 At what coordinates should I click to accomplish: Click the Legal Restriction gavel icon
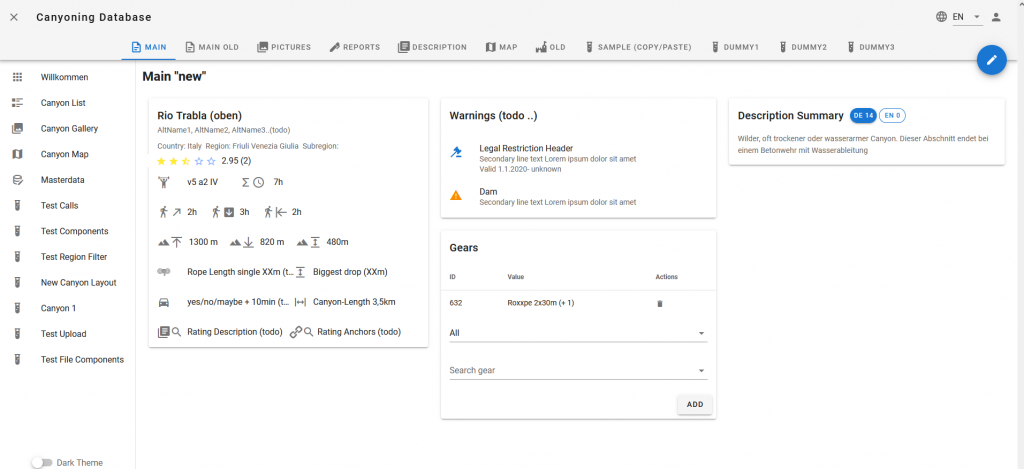(456, 153)
